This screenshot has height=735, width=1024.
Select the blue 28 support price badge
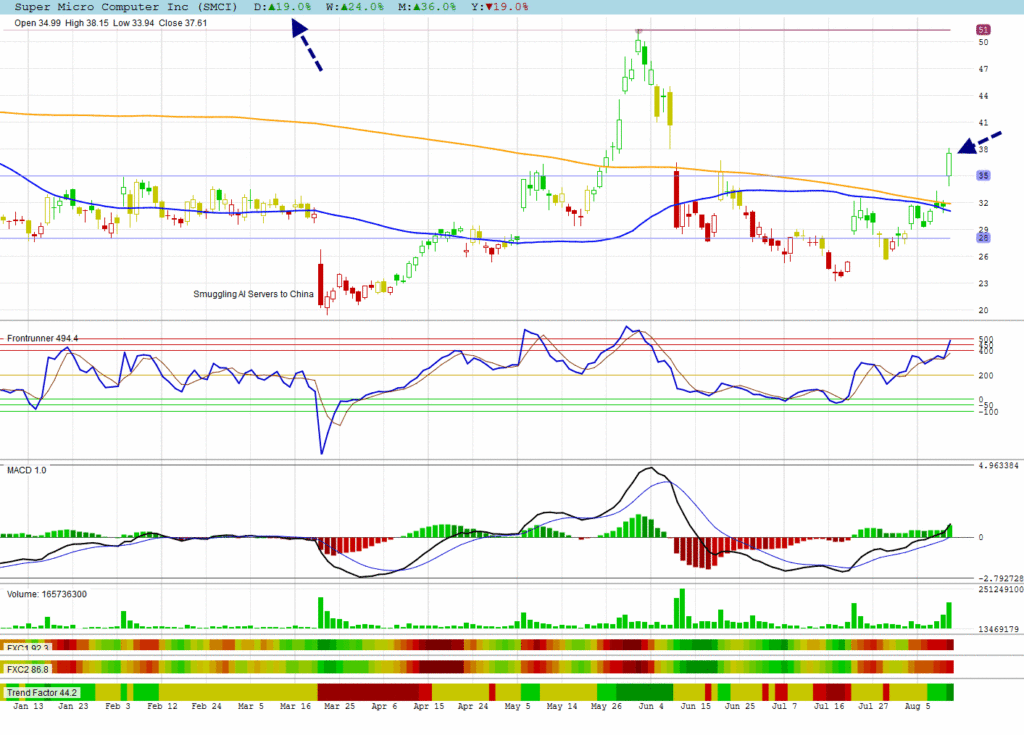[x=983, y=238]
